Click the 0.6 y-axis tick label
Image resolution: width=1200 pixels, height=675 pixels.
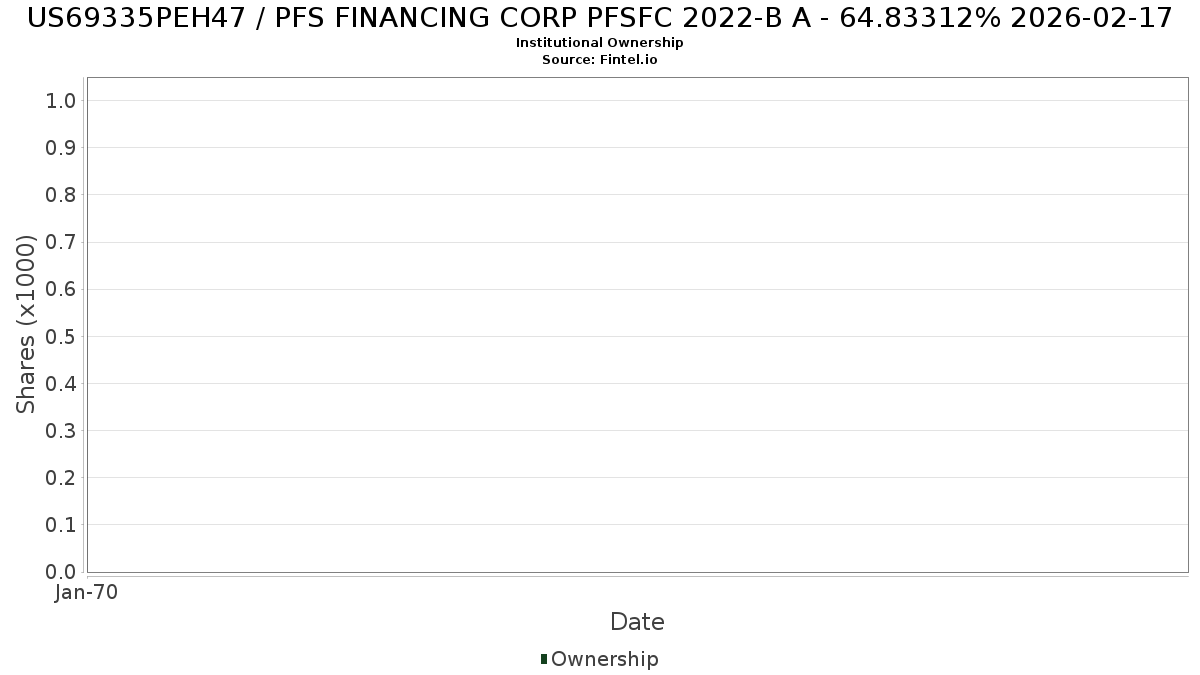[x=61, y=289]
